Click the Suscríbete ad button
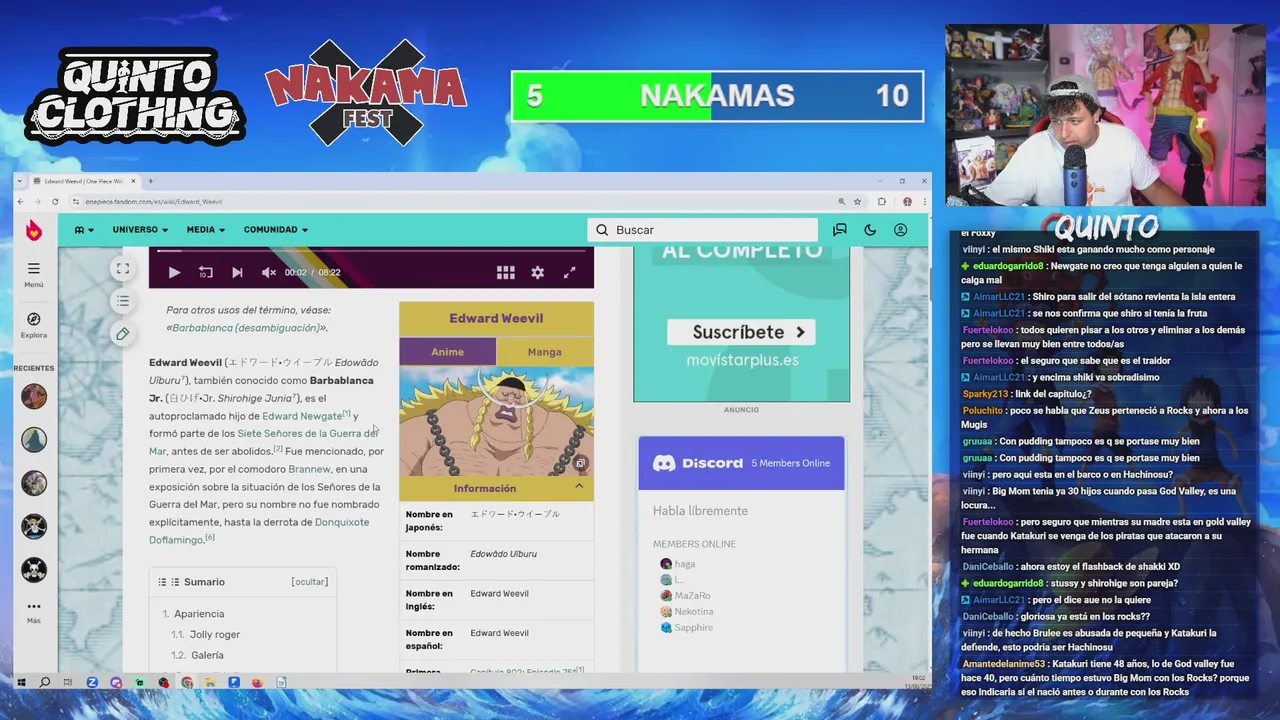Image resolution: width=1280 pixels, height=720 pixels. click(x=742, y=332)
